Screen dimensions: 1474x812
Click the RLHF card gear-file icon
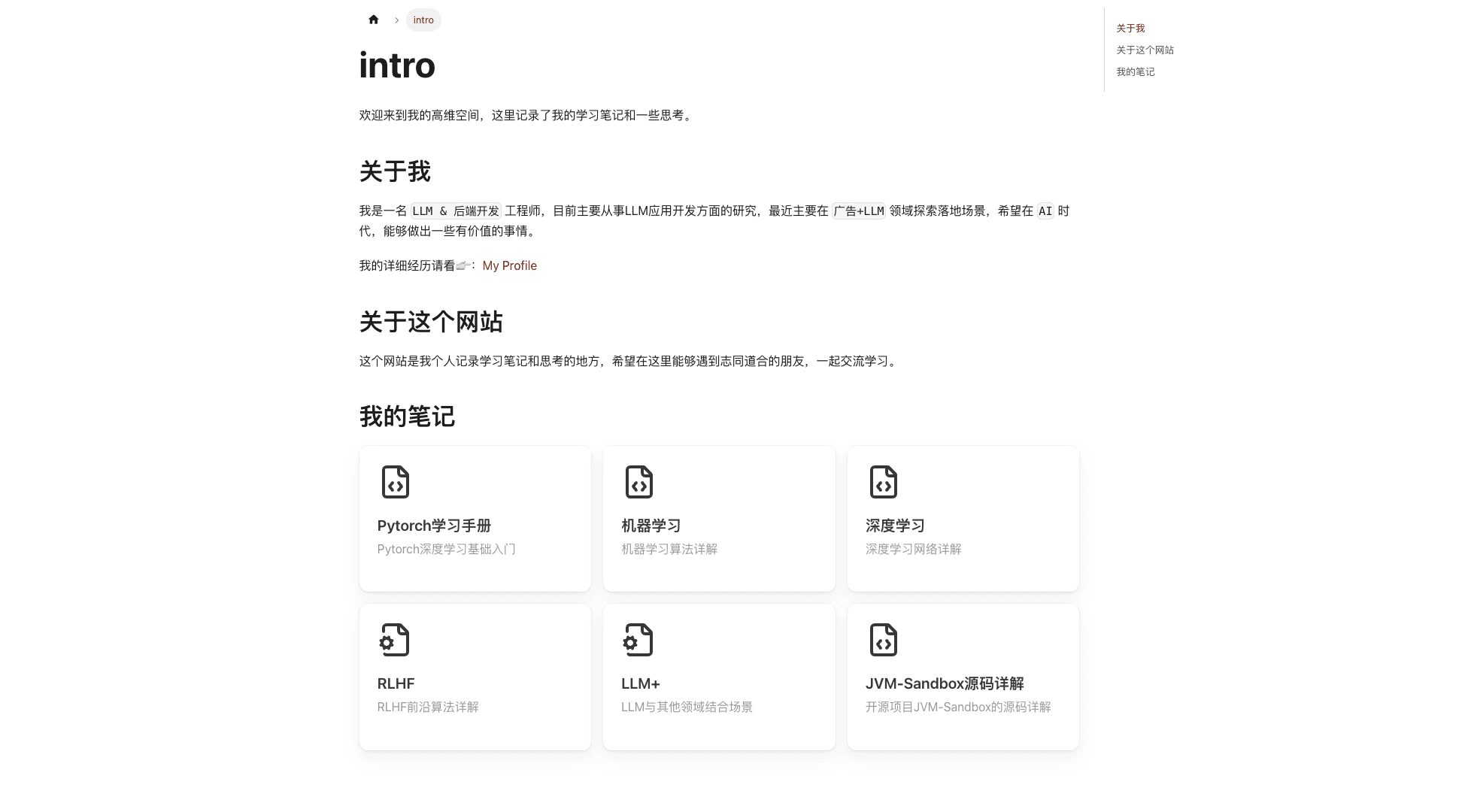tap(395, 640)
